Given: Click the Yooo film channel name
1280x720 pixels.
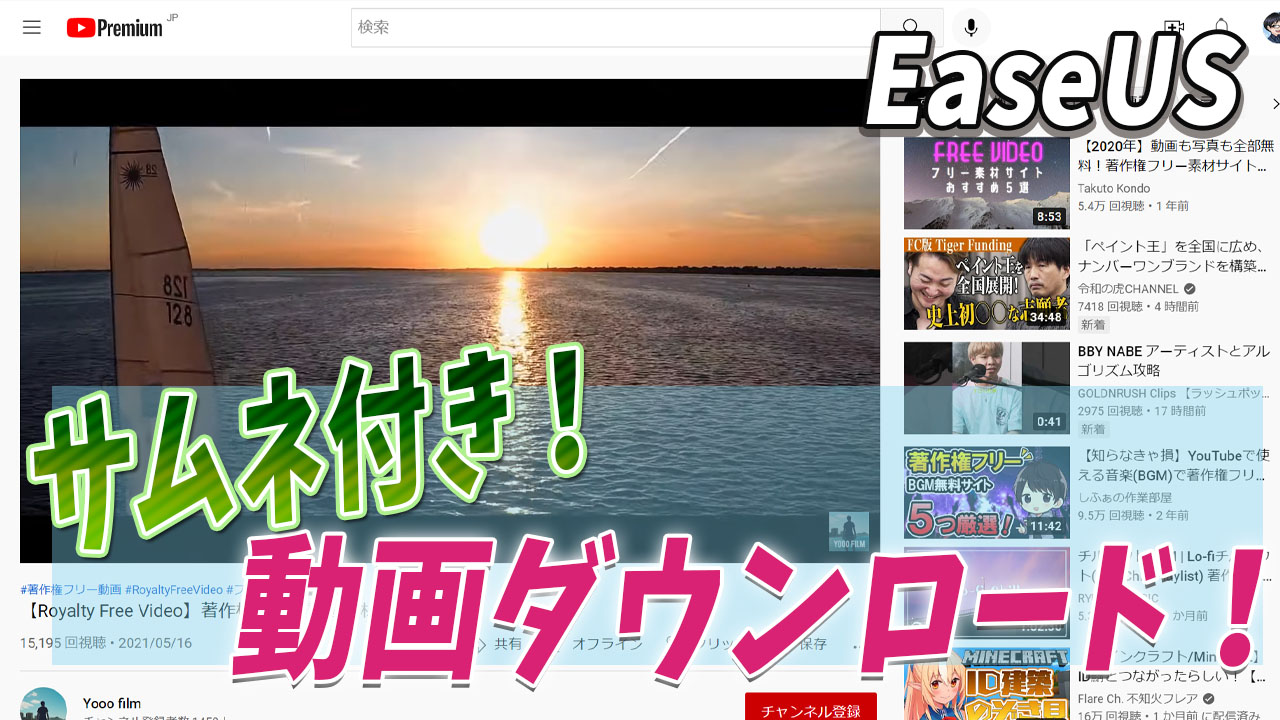Looking at the screenshot, I should pyautogui.click(x=112, y=703).
